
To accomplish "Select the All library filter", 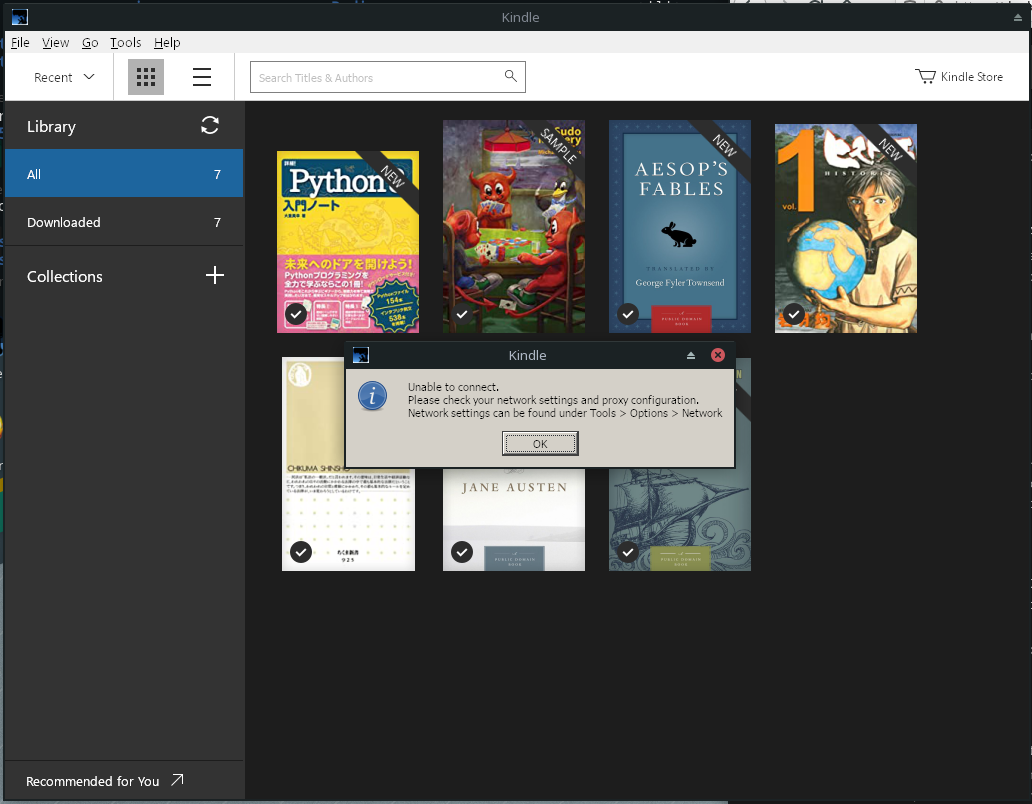I will click(124, 174).
